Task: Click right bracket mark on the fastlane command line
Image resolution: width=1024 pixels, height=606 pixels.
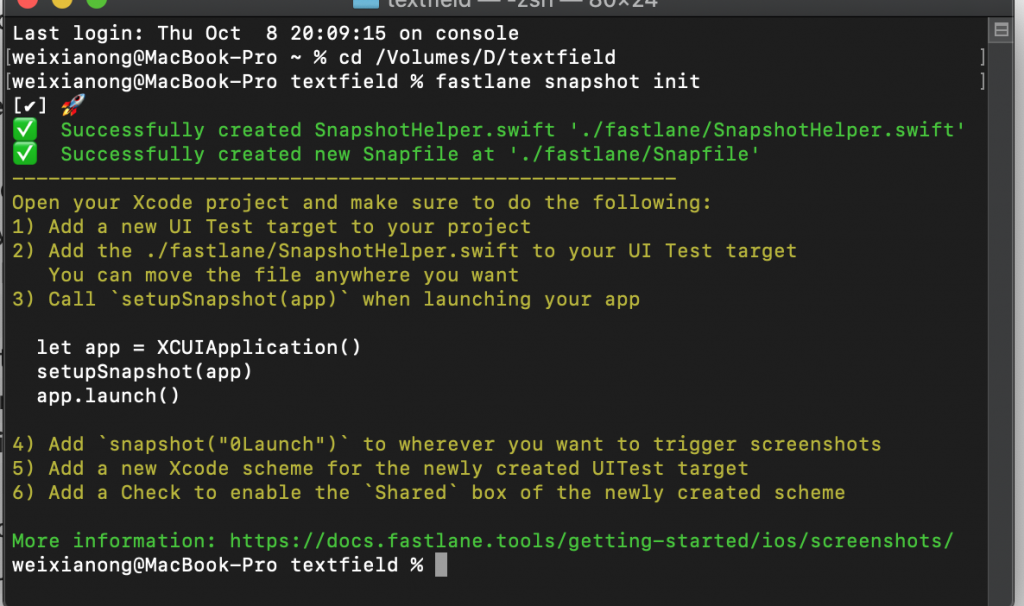Action: (983, 82)
